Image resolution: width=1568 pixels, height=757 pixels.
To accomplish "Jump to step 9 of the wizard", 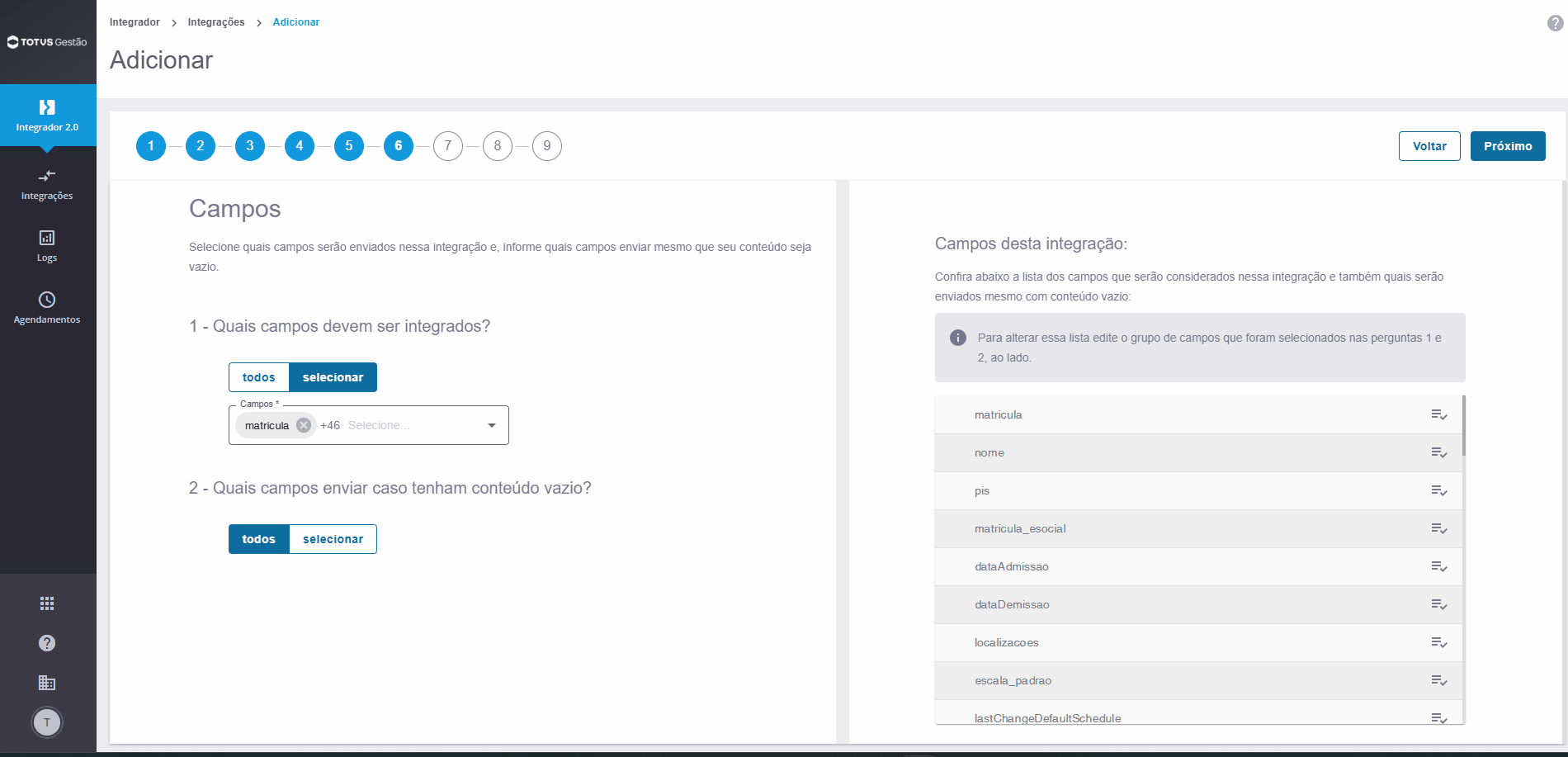I will [x=547, y=146].
